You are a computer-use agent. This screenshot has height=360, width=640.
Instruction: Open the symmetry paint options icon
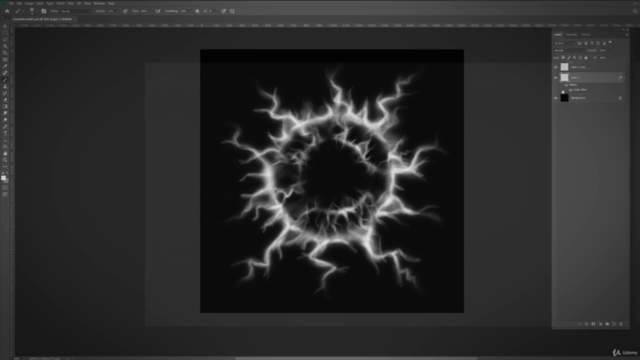(232, 11)
